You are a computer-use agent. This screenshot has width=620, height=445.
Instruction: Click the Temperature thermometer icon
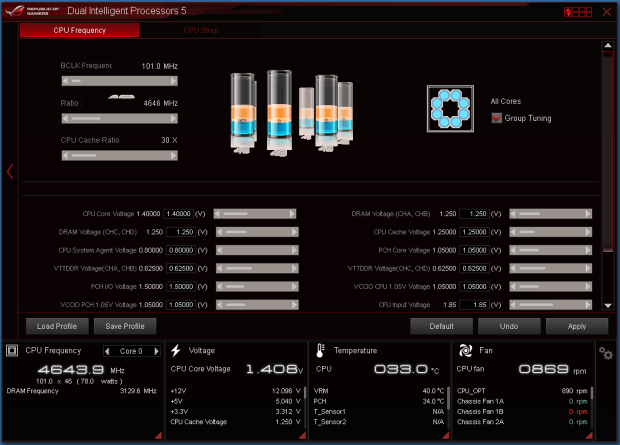[320, 350]
